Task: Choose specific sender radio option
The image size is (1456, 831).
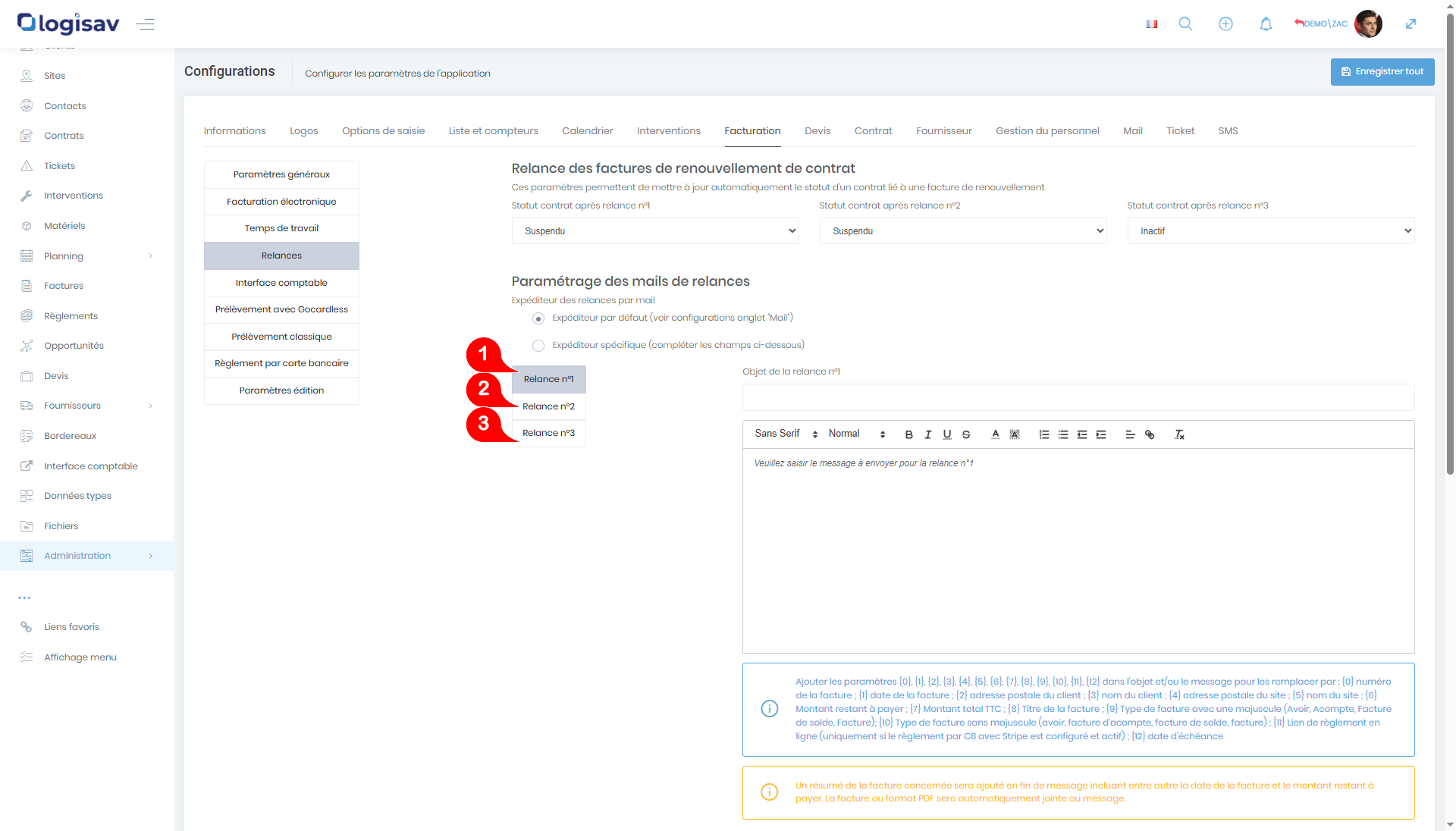Action: [x=538, y=346]
